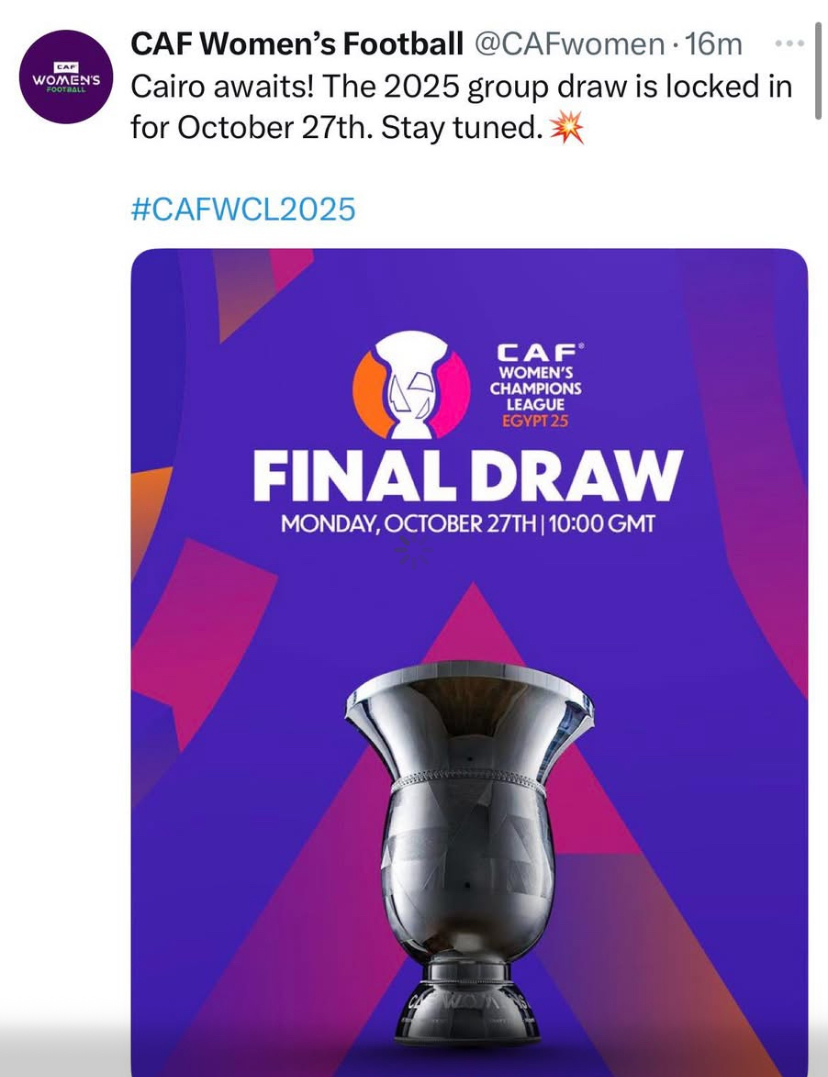828x1077 pixels.
Task: Open the #CAFWCL2025 hashtag link
Action: pyautogui.click(x=243, y=209)
